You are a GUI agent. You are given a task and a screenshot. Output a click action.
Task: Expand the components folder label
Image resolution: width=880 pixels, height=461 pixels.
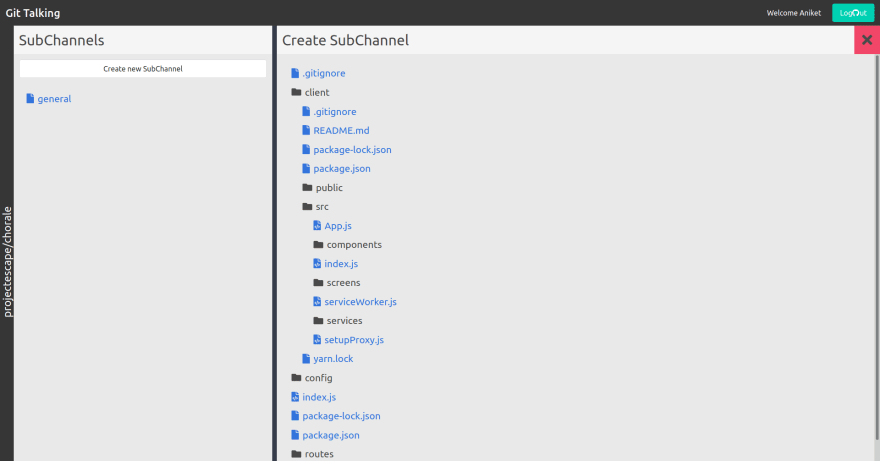(x=354, y=245)
